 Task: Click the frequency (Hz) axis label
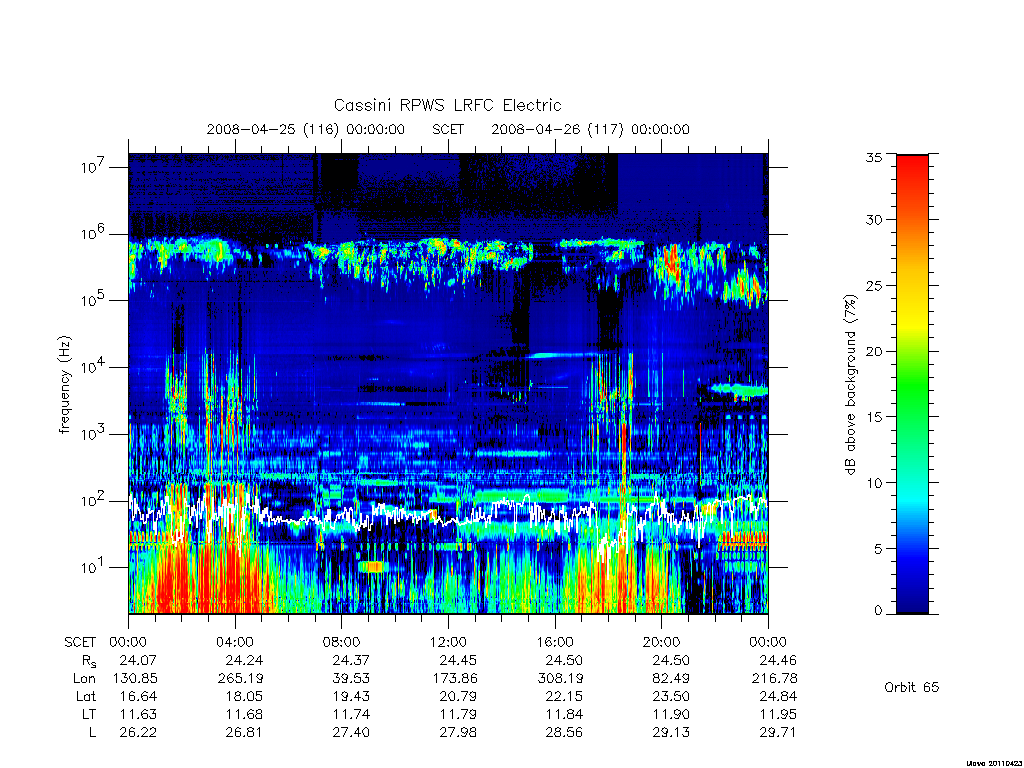64,385
